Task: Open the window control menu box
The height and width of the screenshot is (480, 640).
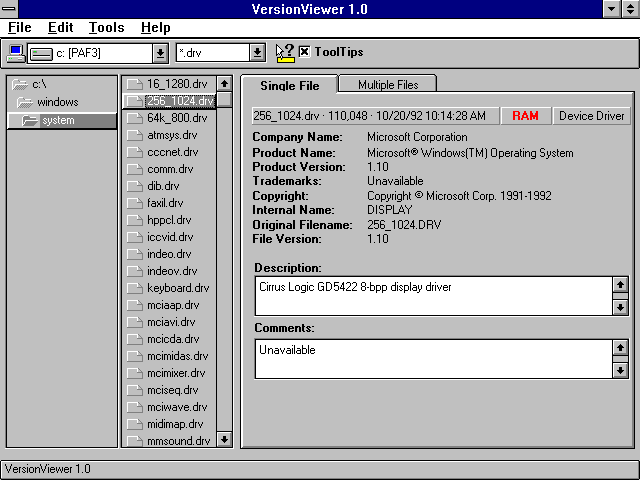Action: coord(10,9)
